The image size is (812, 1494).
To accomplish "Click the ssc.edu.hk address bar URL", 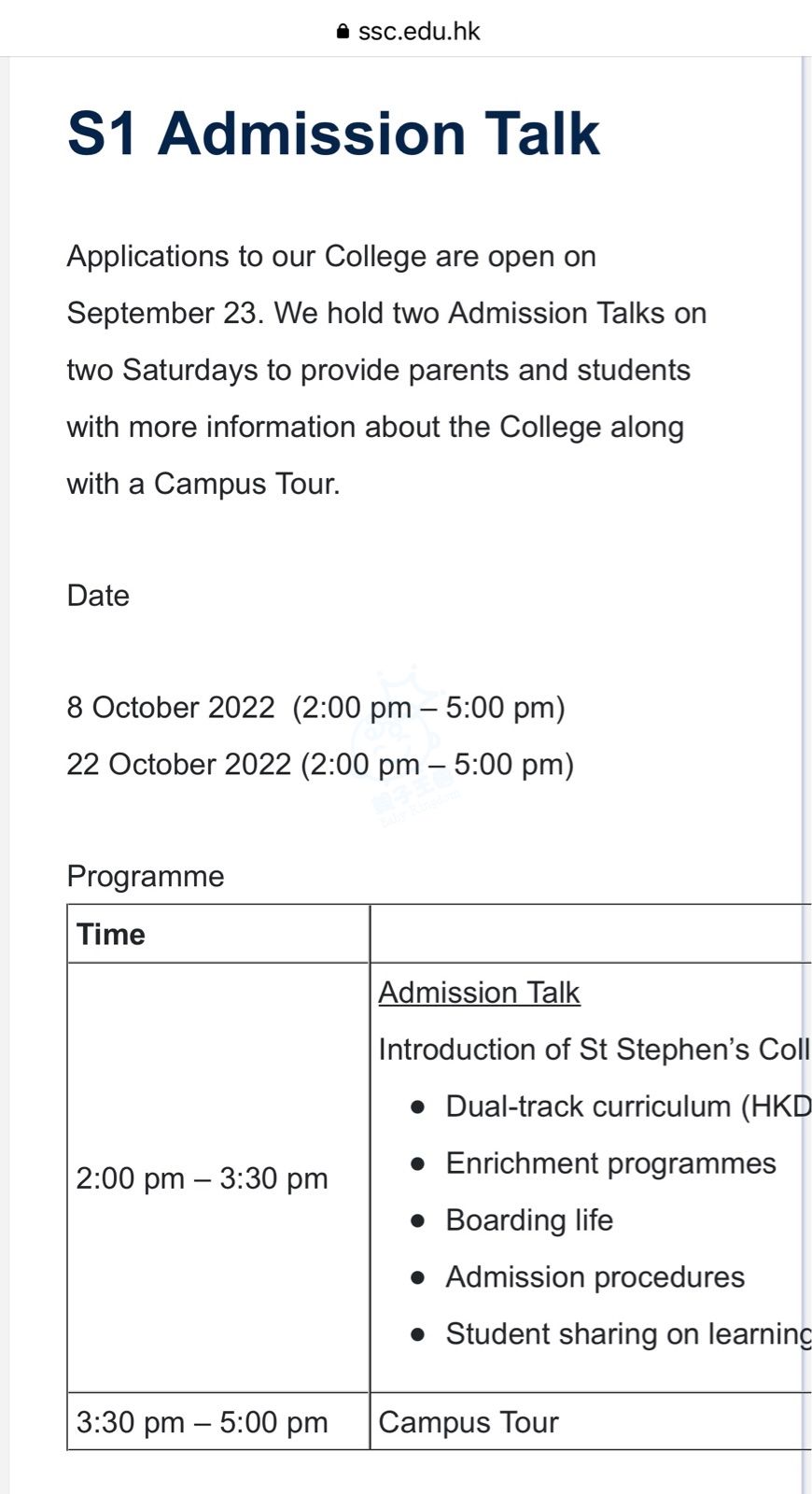I will pos(419,32).
